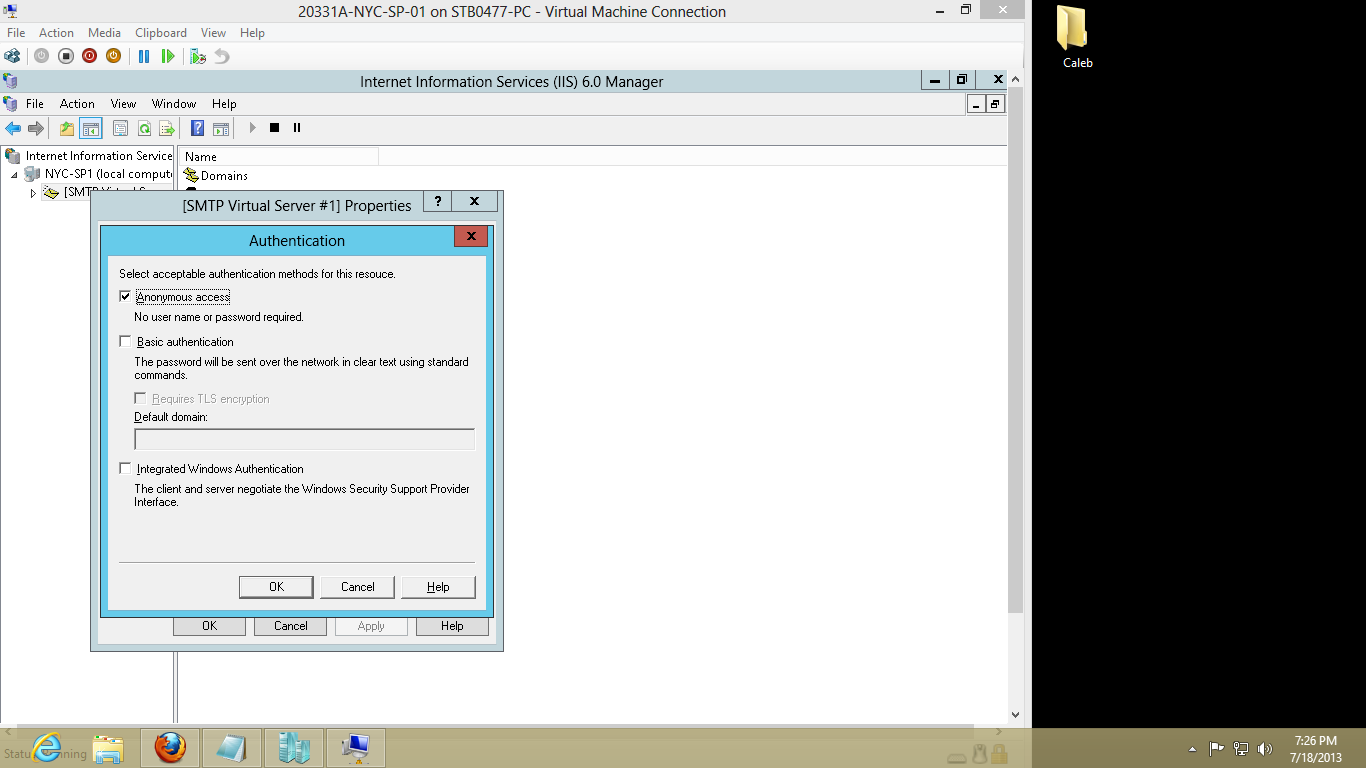Open File Explorer from the taskbar

(108, 748)
